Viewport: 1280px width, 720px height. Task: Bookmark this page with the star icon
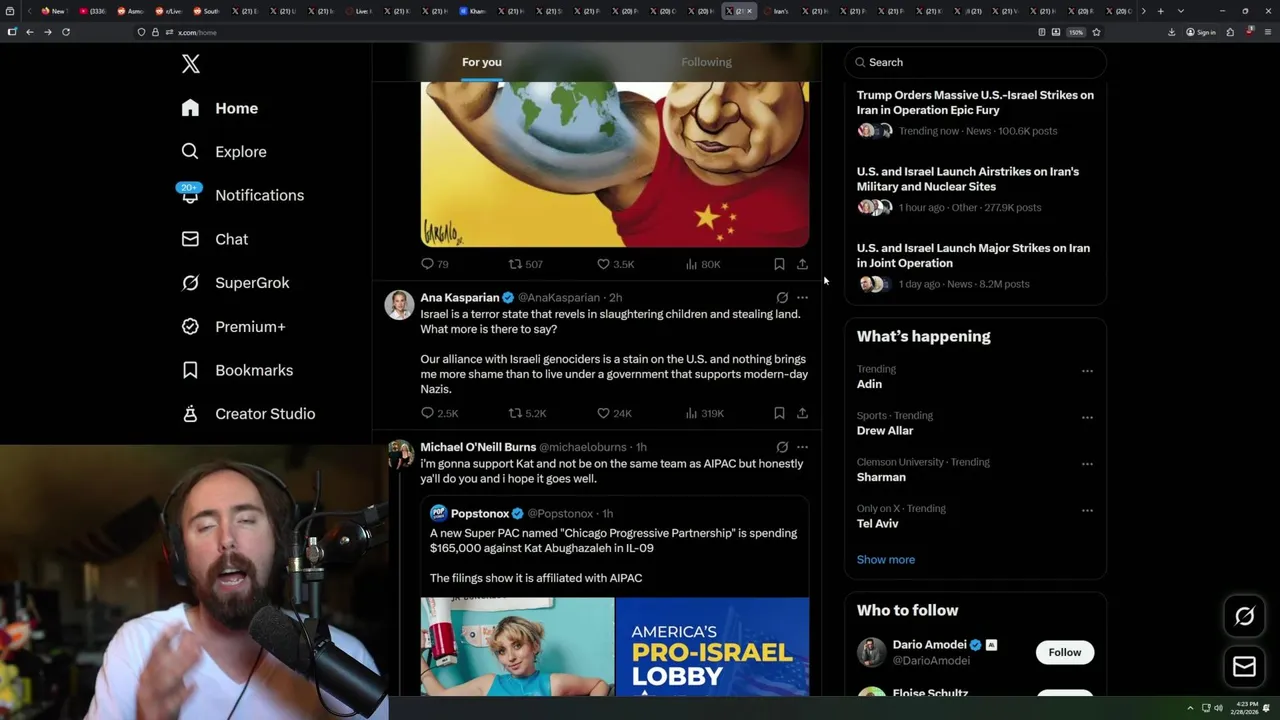tap(1096, 32)
